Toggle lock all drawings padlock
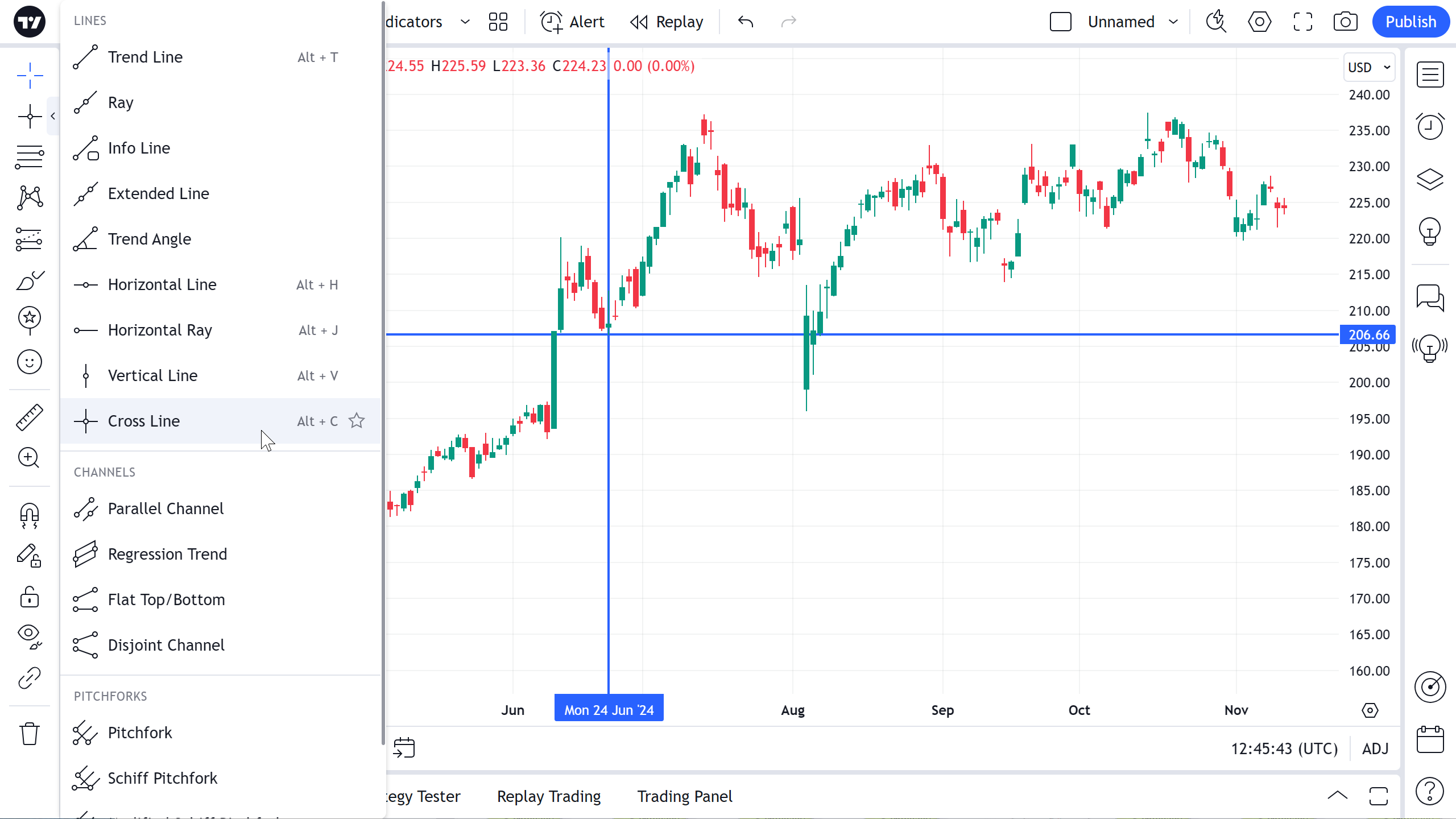This screenshot has width=1456, height=819. [29, 597]
